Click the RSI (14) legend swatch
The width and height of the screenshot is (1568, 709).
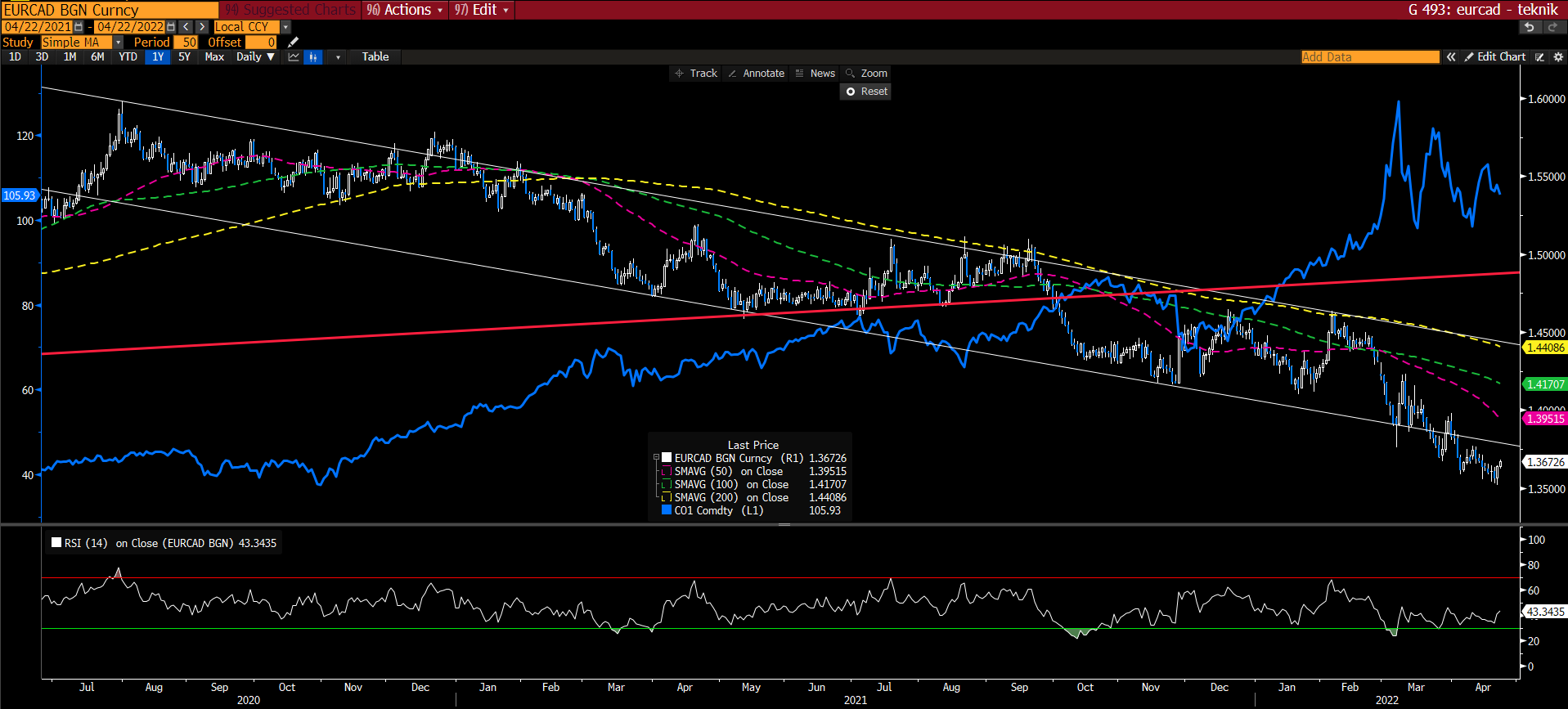[x=56, y=542]
